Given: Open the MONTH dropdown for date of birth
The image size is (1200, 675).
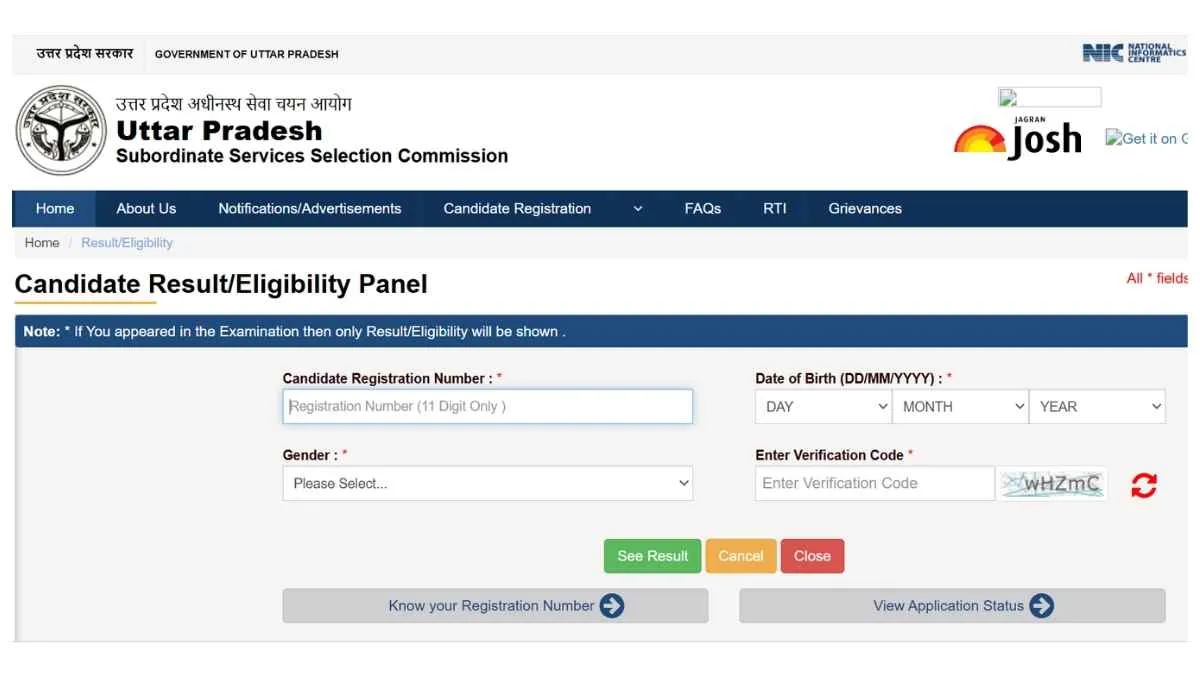Looking at the screenshot, I should [x=961, y=407].
